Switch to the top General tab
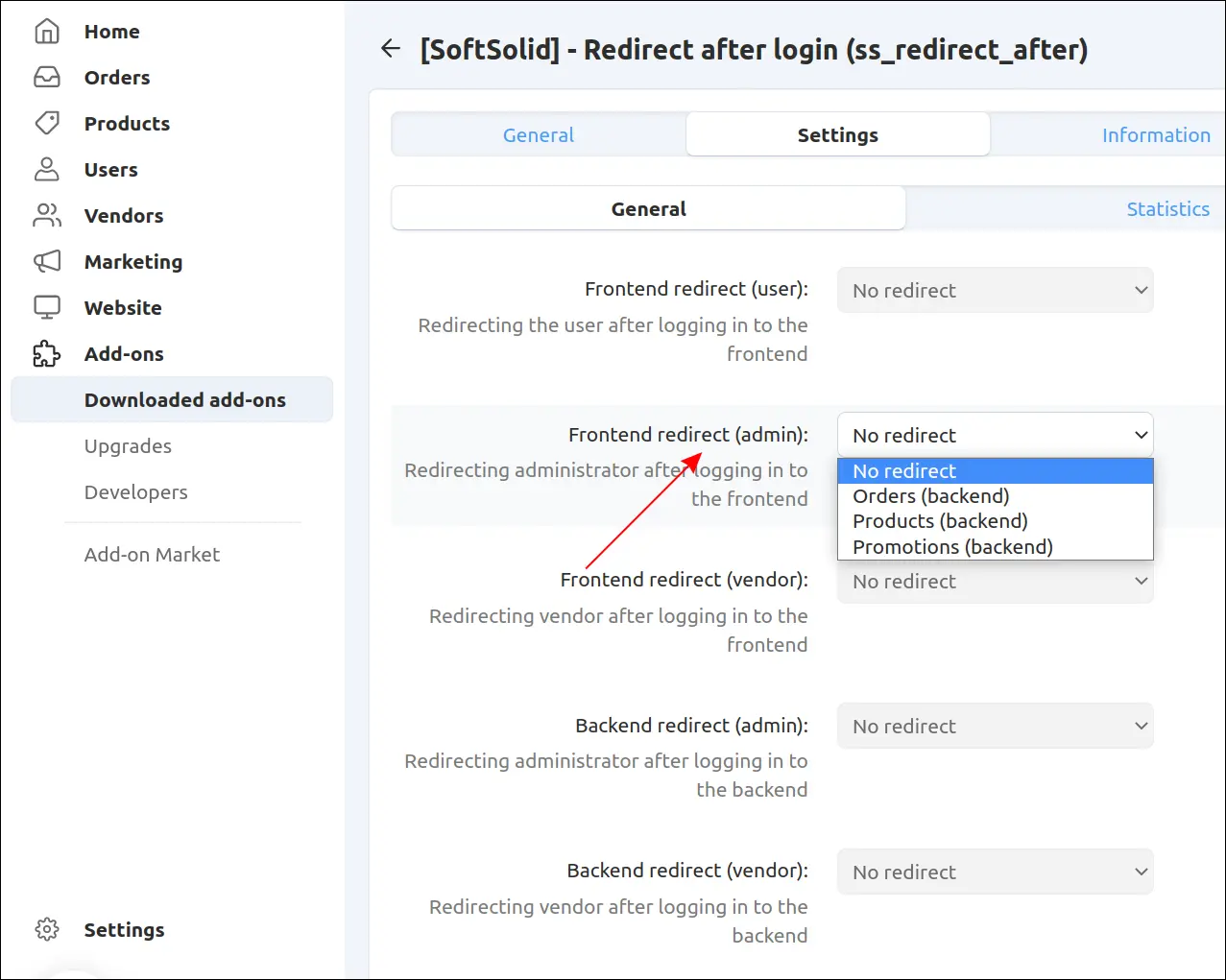This screenshot has width=1226, height=980. point(539,135)
